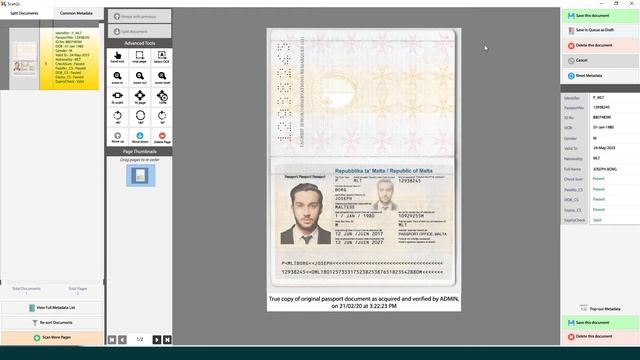Screen dimensions: 640x360
Task: Click the True copy caption text
Action: click(364, 302)
